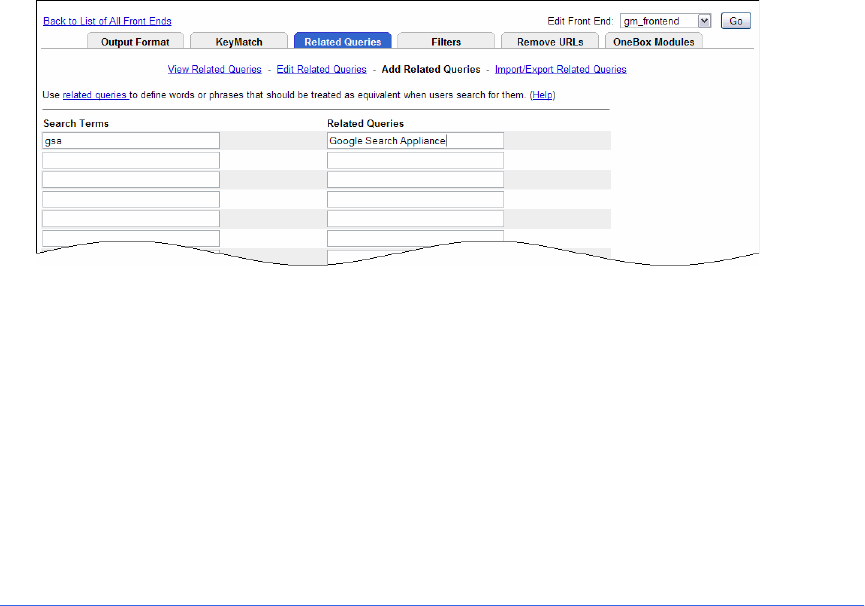Click the Search Terms field containing gsa
The width and height of the screenshot is (865, 606).
tap(131, 141)
